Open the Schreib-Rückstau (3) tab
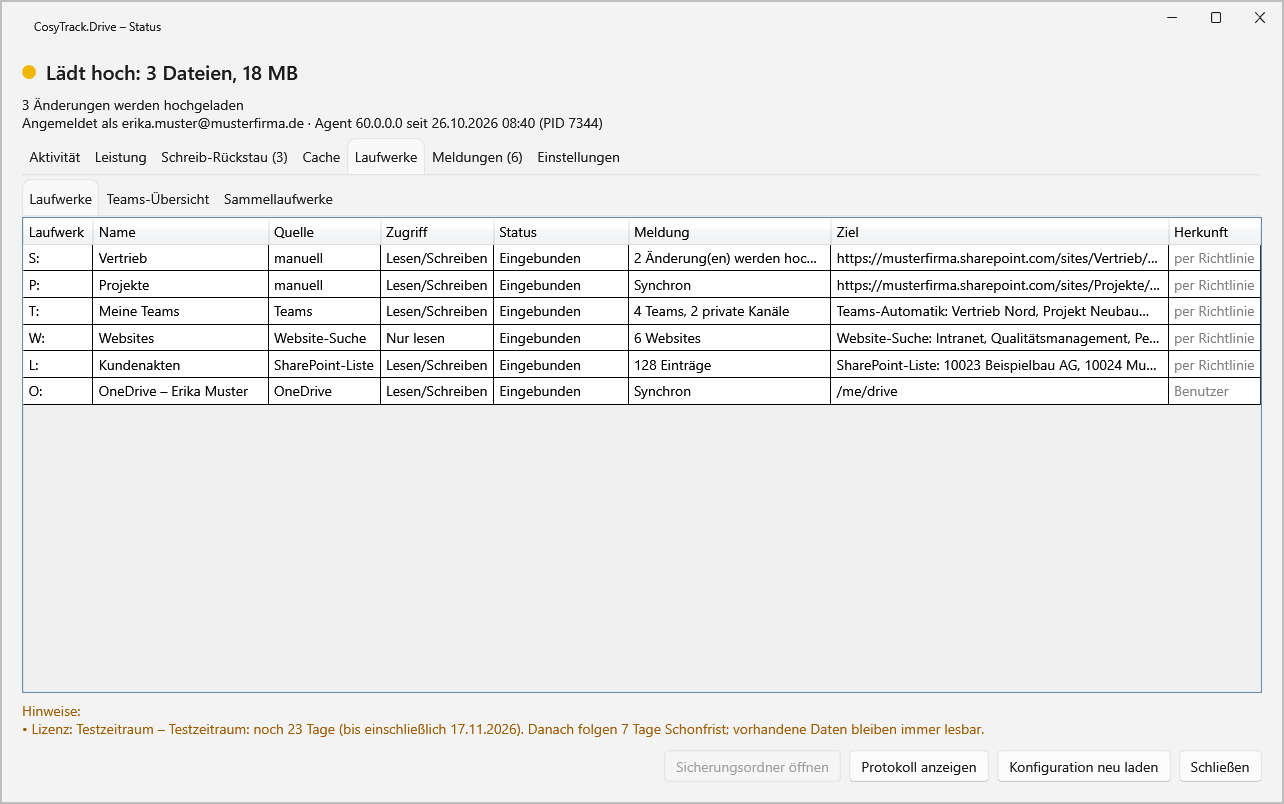 pyautogui.click(x=224, y=157)
